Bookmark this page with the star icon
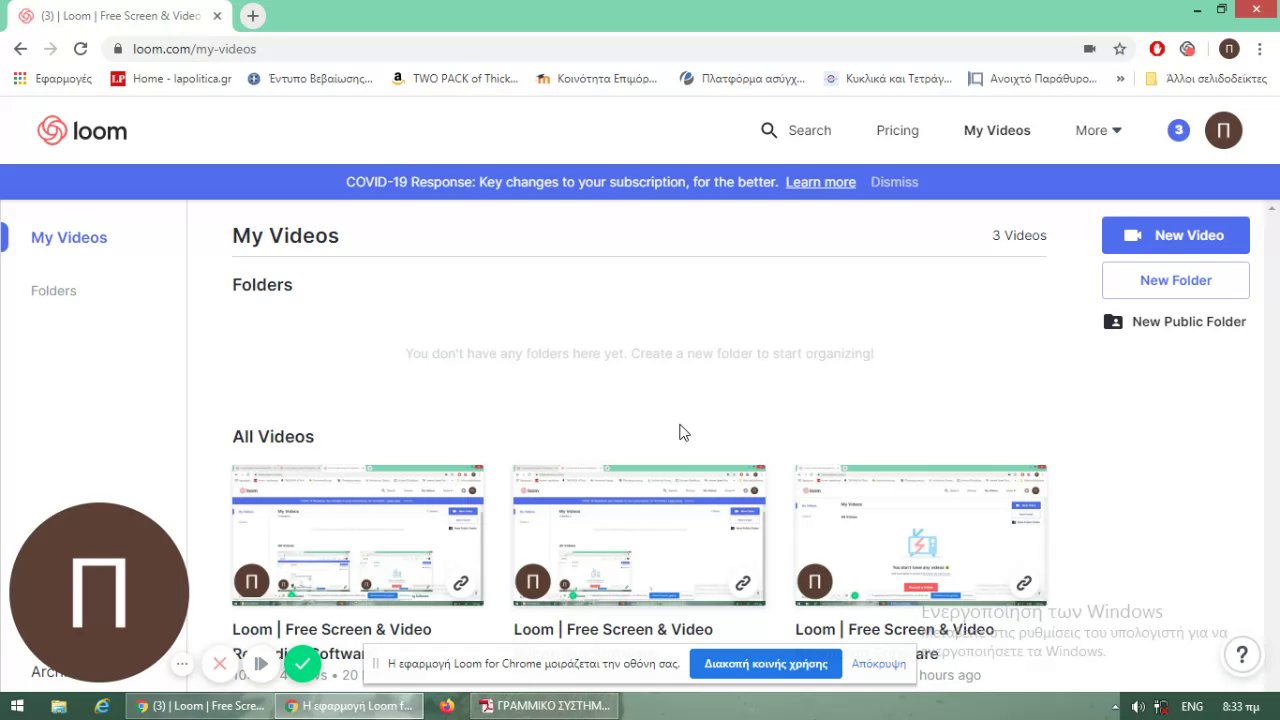 click(1120, 48)
